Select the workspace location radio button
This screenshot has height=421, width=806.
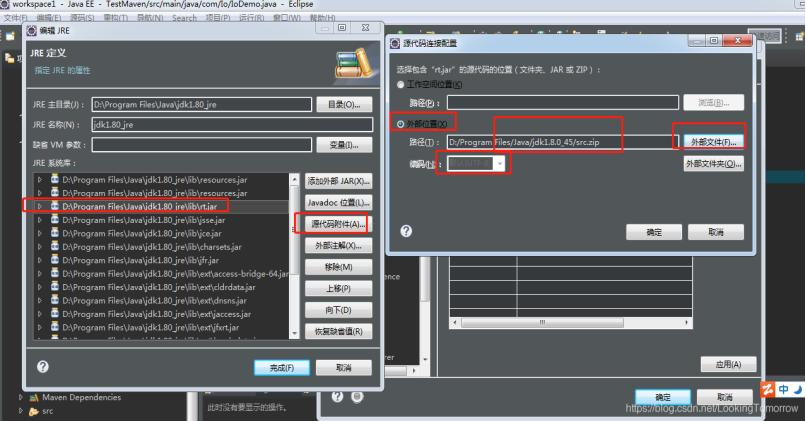402,85
